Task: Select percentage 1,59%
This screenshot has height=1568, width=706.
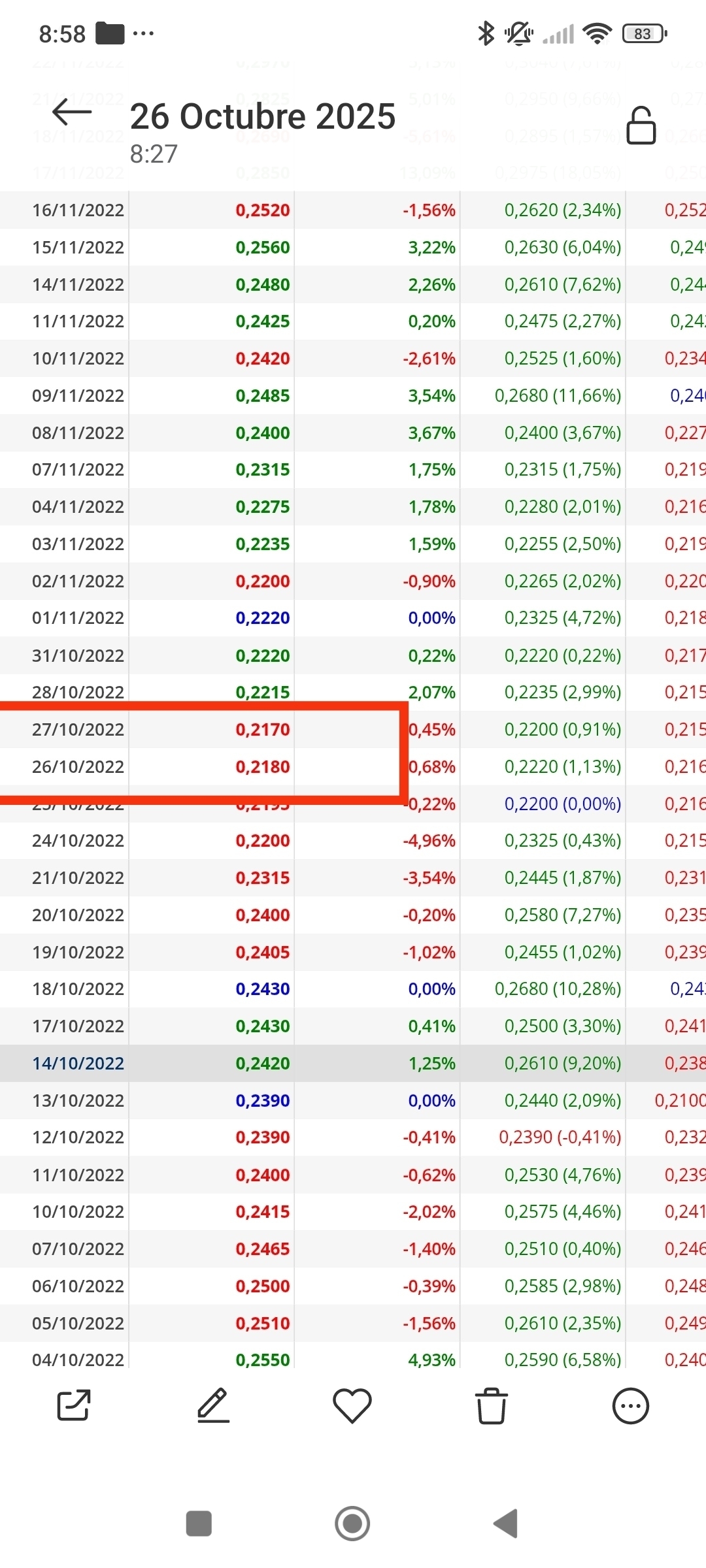Action: [431, 544]
